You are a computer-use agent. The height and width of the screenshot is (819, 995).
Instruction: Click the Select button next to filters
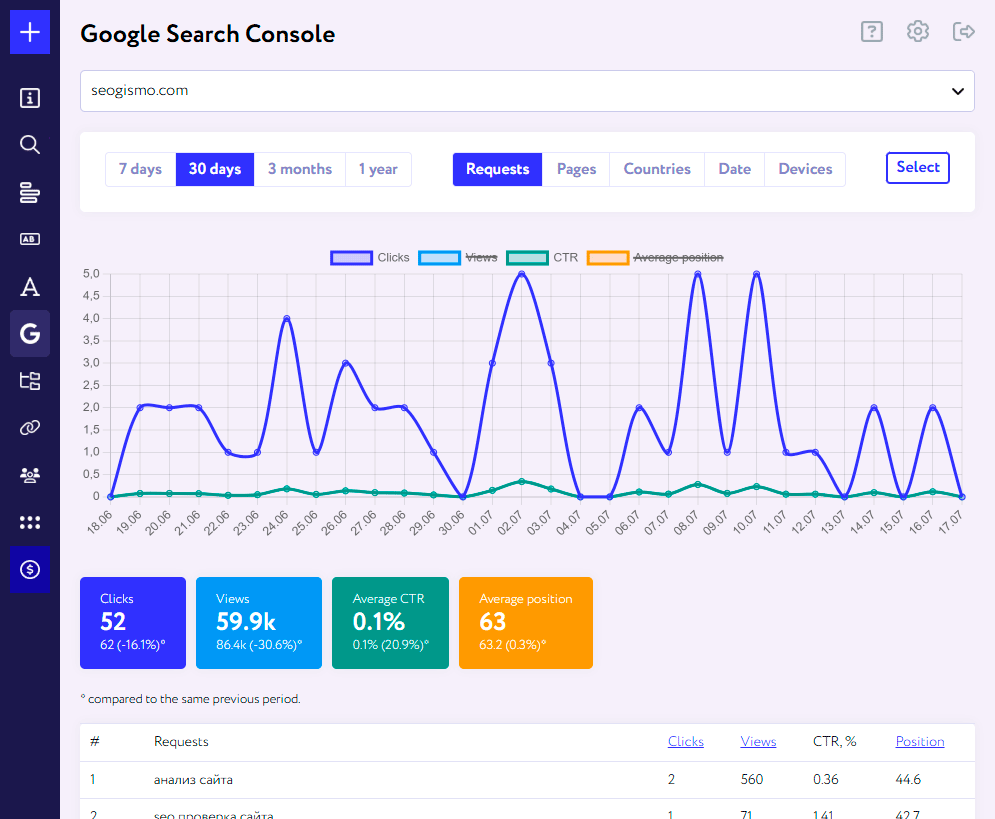coord(917,167)
